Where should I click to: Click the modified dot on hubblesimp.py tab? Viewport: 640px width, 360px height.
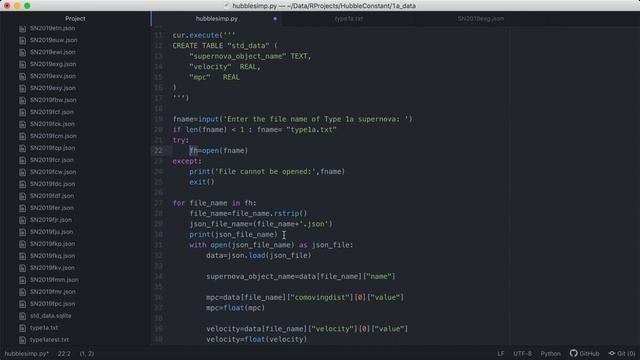click(x=275, y=19)
